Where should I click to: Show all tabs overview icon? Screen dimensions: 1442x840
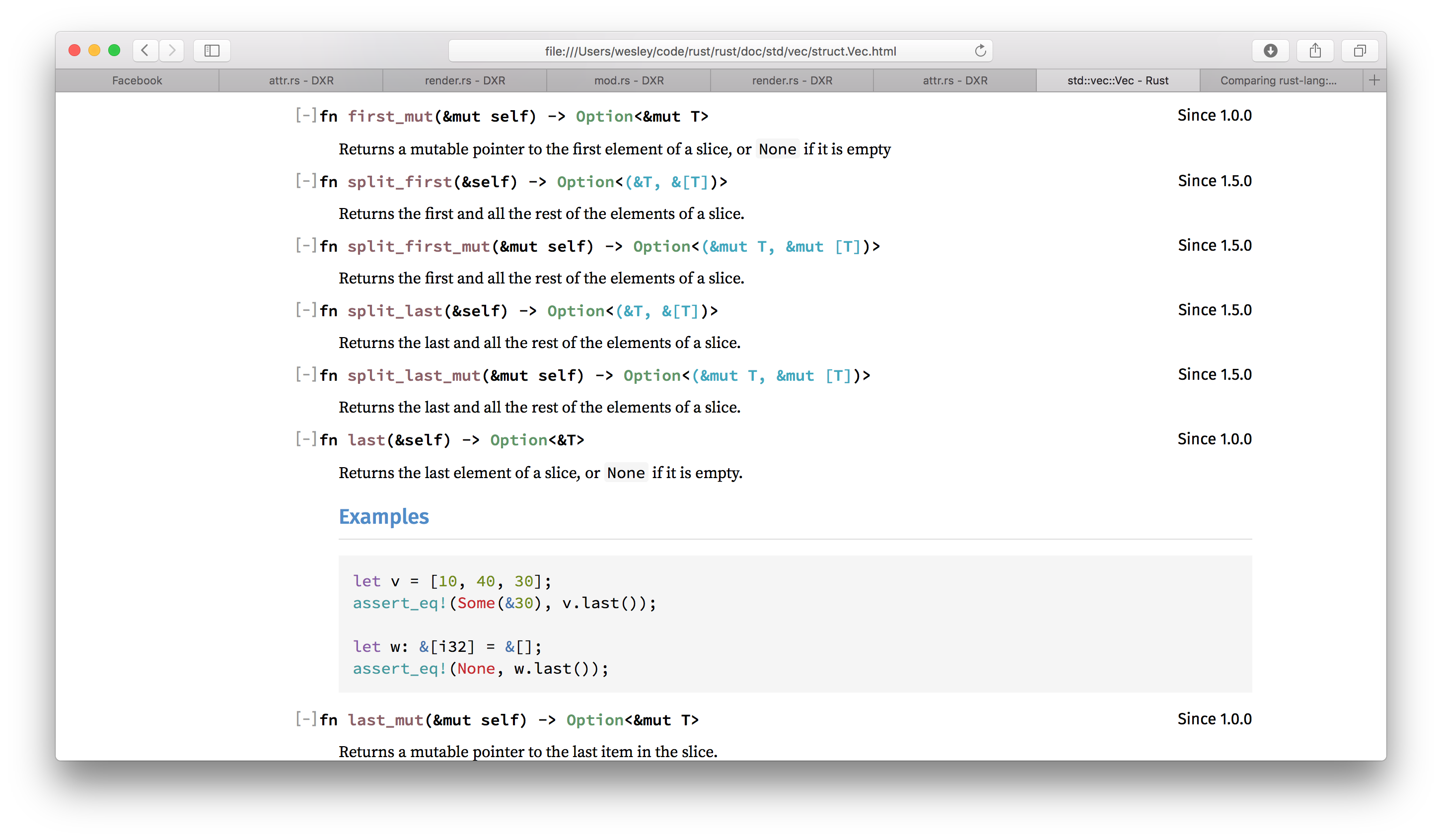[1360, 50]
